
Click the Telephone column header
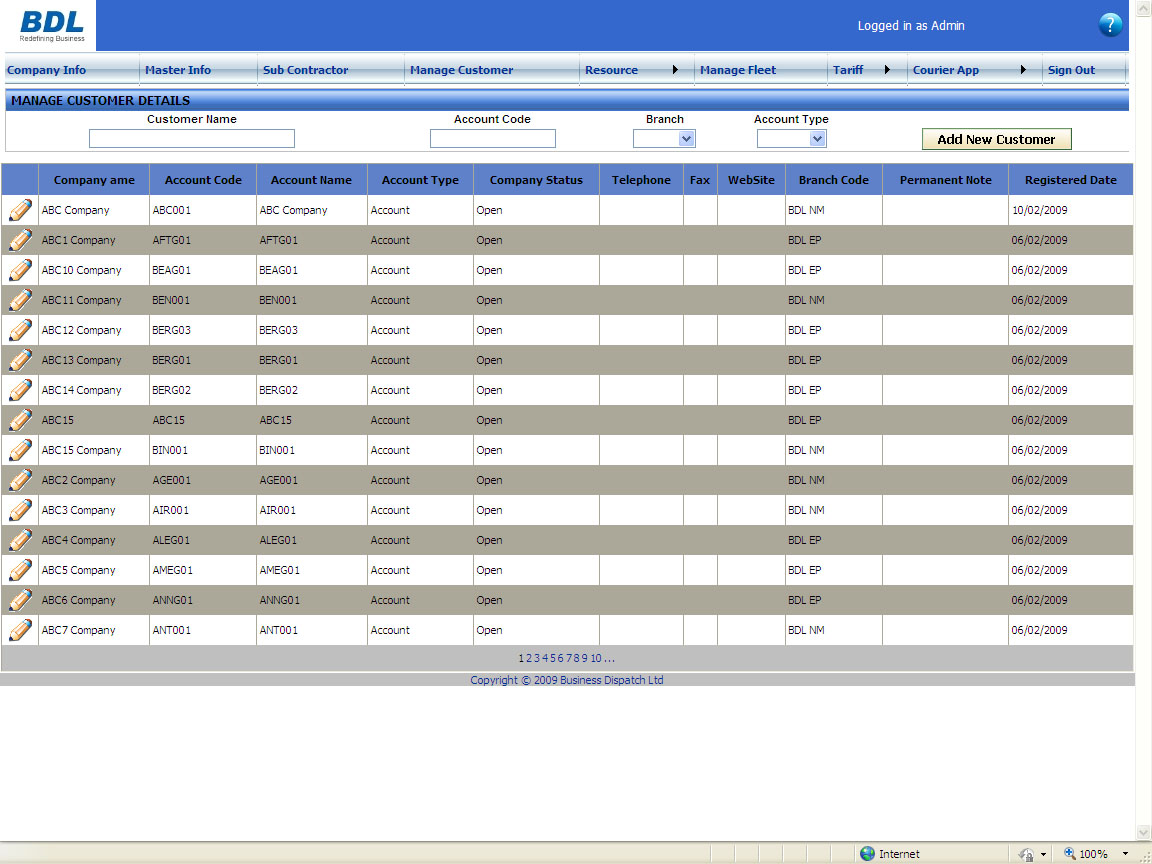pyautogui.click(x=641, y=180)
